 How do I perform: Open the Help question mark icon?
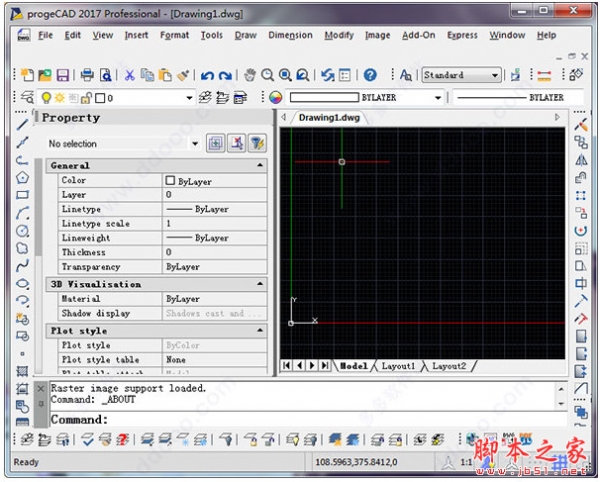coord(370,75)
